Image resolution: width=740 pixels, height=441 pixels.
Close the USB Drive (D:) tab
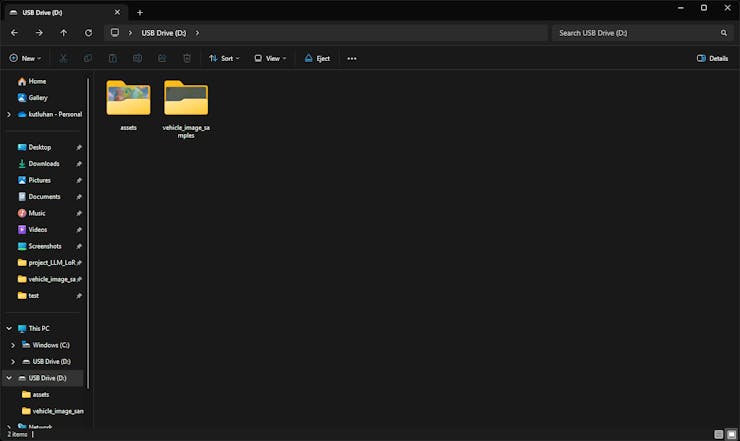click(117, 12)
